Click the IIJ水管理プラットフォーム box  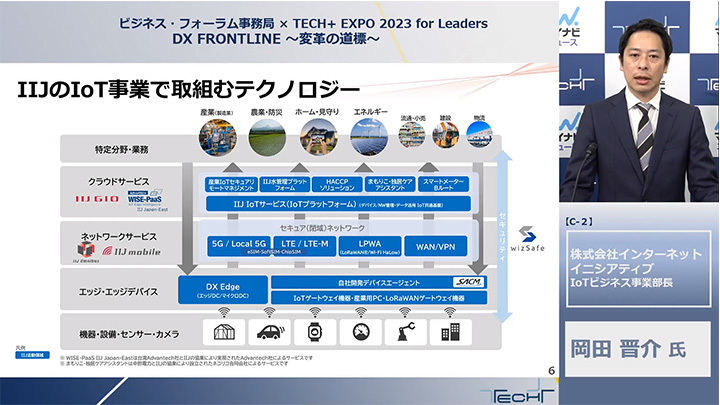[285, 185]
